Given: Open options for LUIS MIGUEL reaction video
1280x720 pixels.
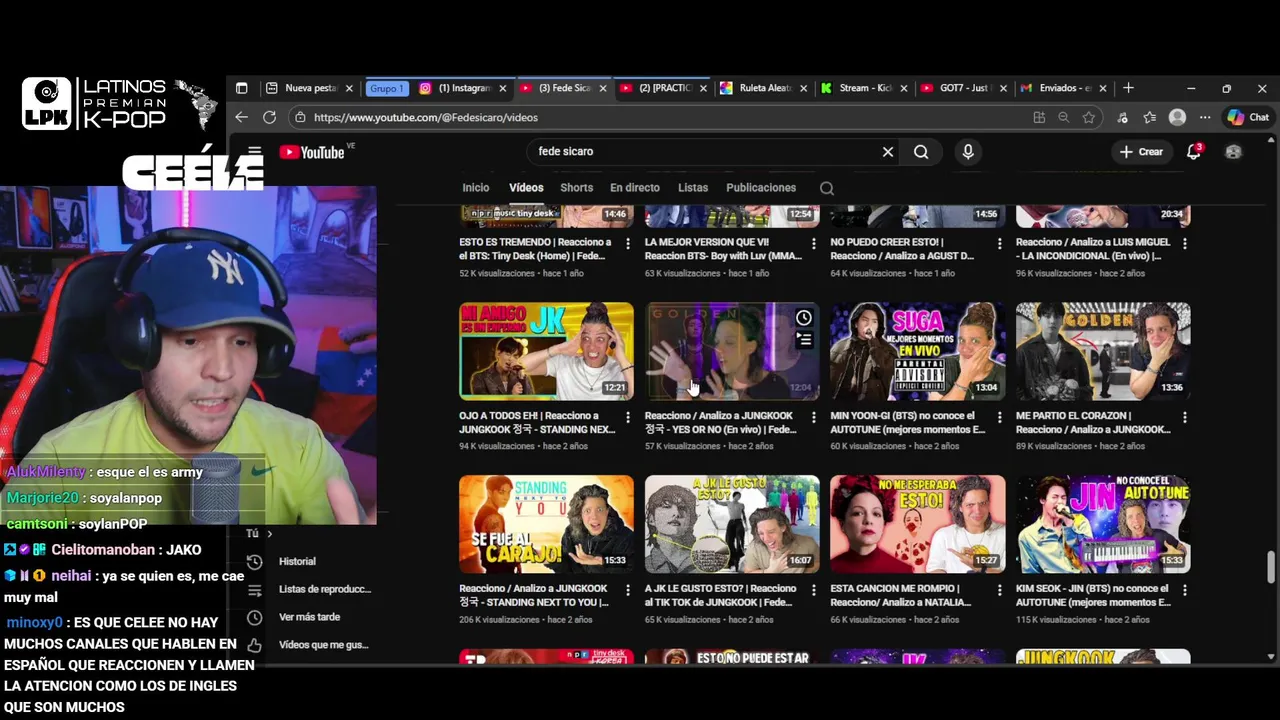Looking at the screenshot, I should pos(1185,244).
